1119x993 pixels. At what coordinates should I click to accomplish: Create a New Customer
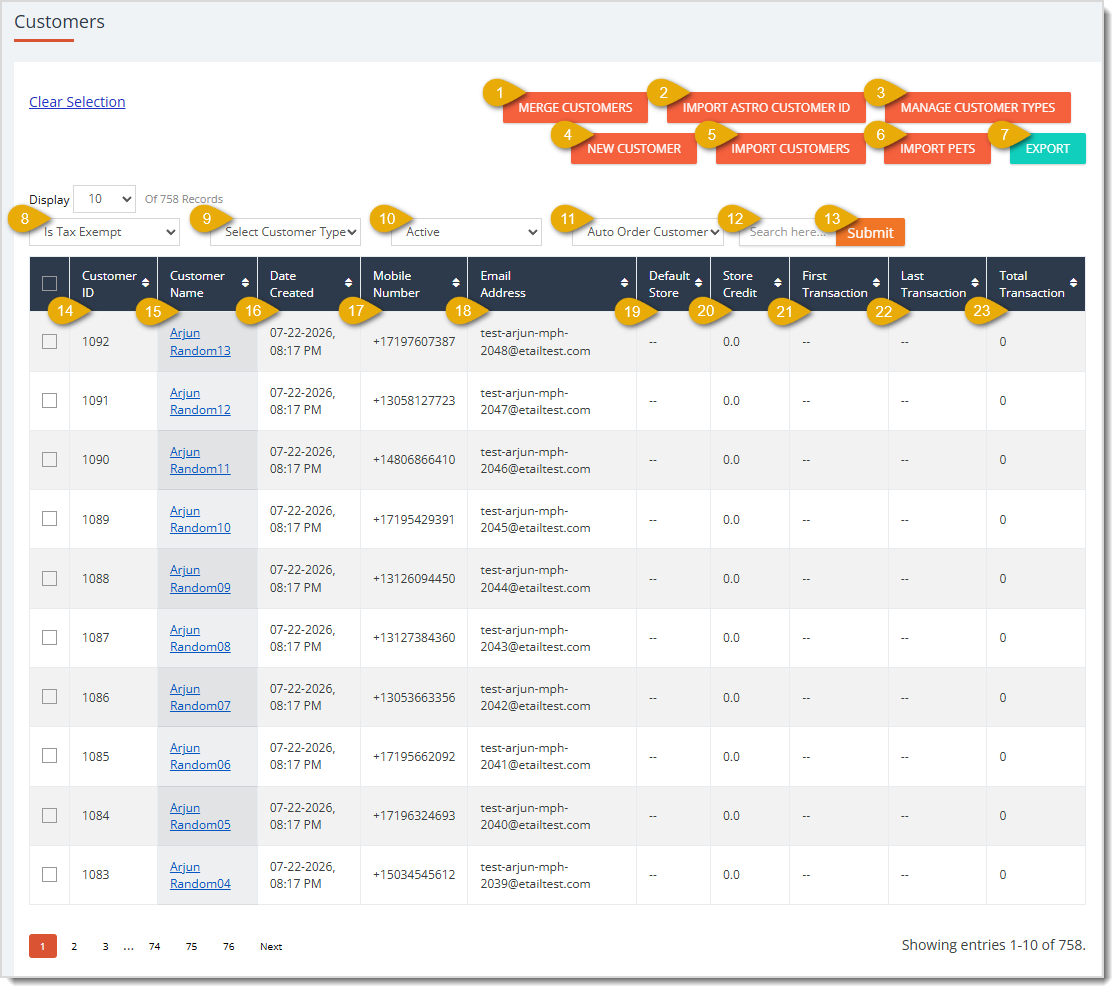pos(634,149)
